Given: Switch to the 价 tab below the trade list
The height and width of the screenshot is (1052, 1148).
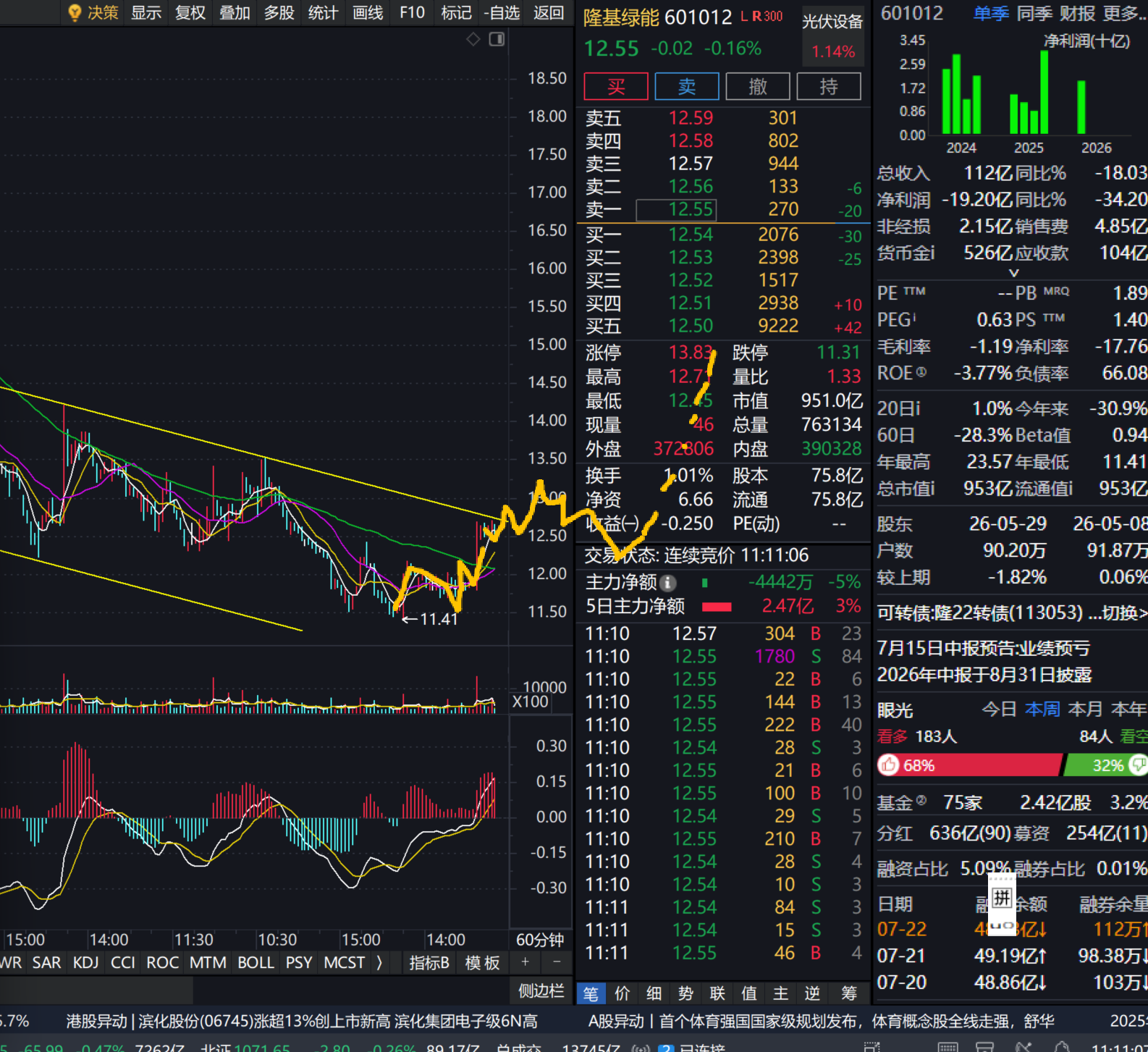Looking at the screenshot, I should click(x=622, y=993).
